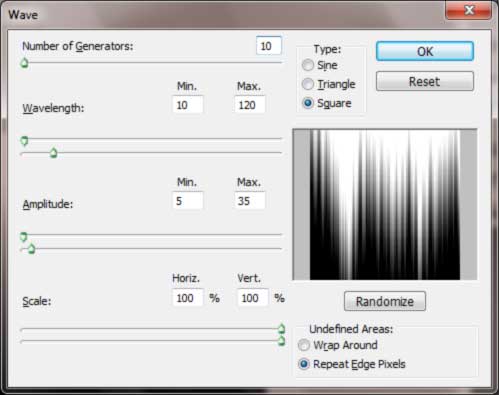Click the Vertical Scale percent field

(x=253, y=298)
